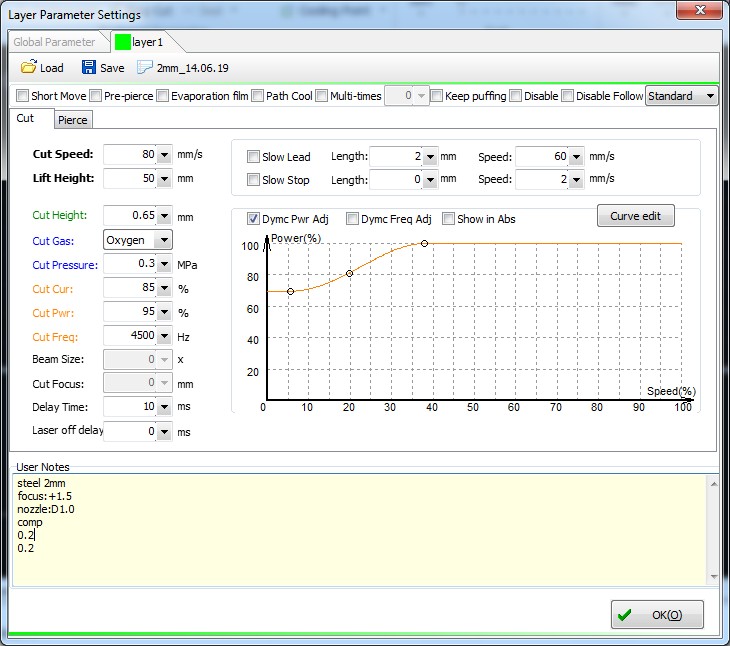
Task: Click the green checkmark OK button
Action: pos(657,615)
